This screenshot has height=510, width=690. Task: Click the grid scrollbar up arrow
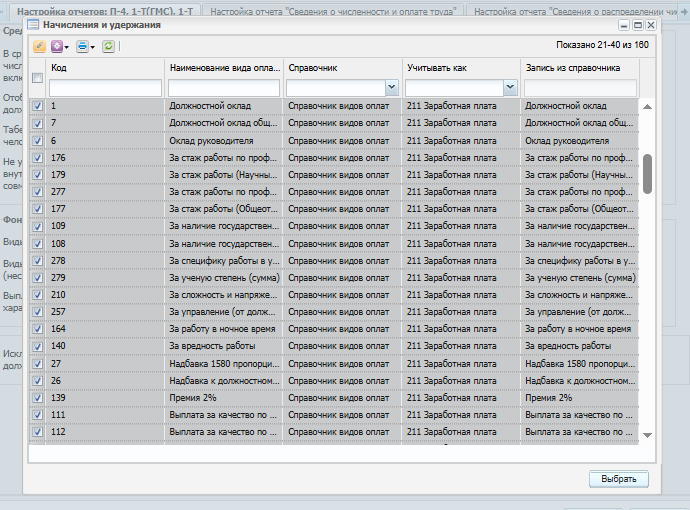pos(647,106)
